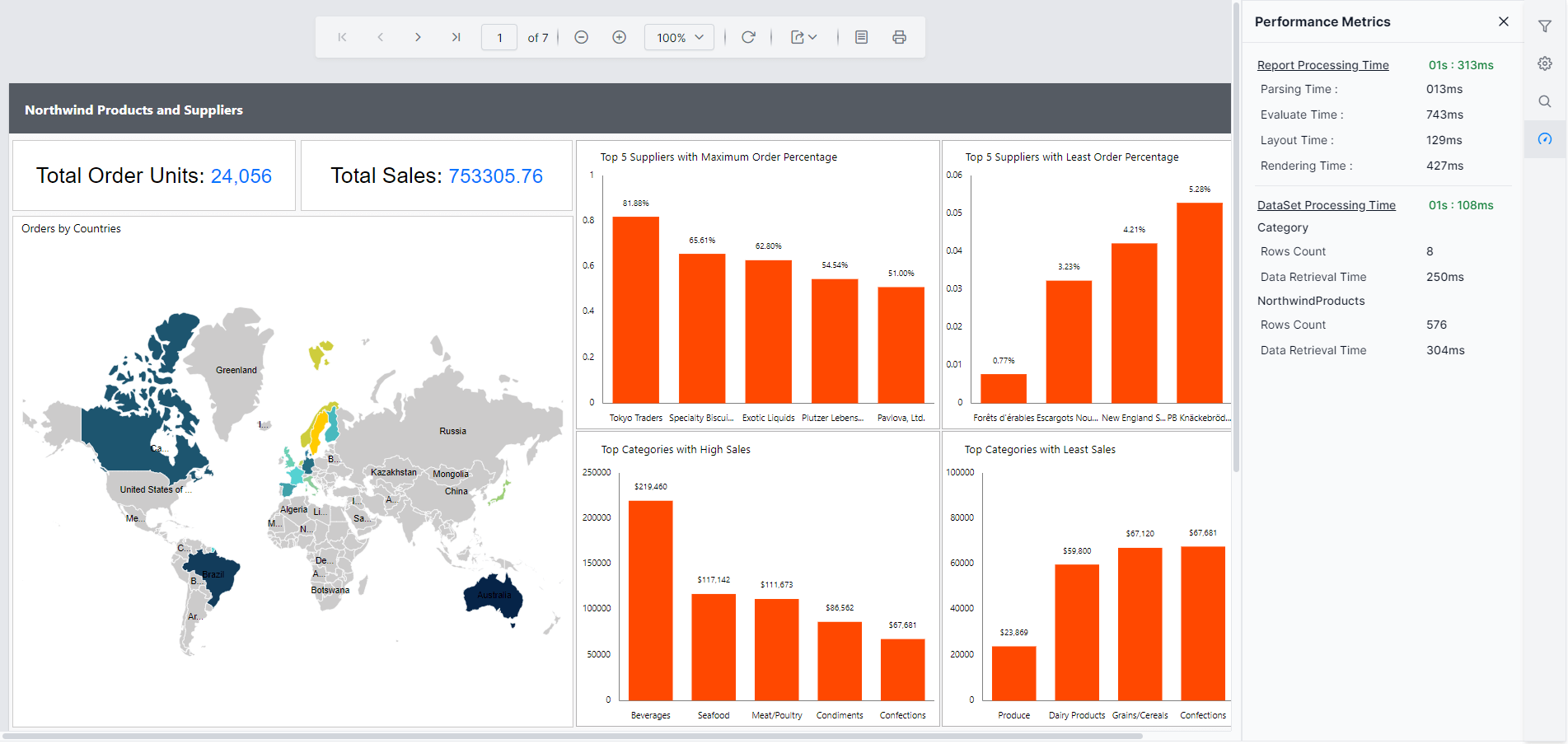This screenshot has height=744, width=1568.
Task: Click the New England supplier bar
Action: [x=1134, y=323]
